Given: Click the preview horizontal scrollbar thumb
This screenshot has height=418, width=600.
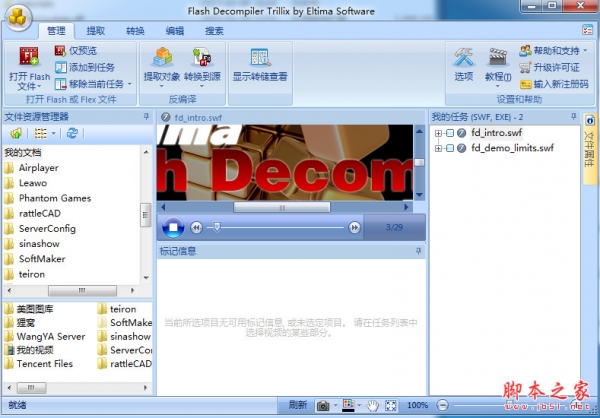Looking at the screenshot, I should point(282,207).
